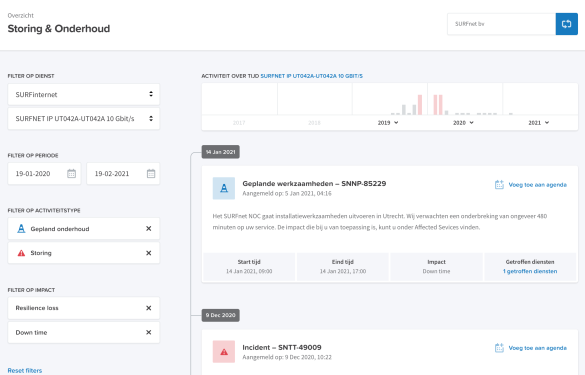
Task: Click the red Storing triangle filter icon
Action: (21, 253)
